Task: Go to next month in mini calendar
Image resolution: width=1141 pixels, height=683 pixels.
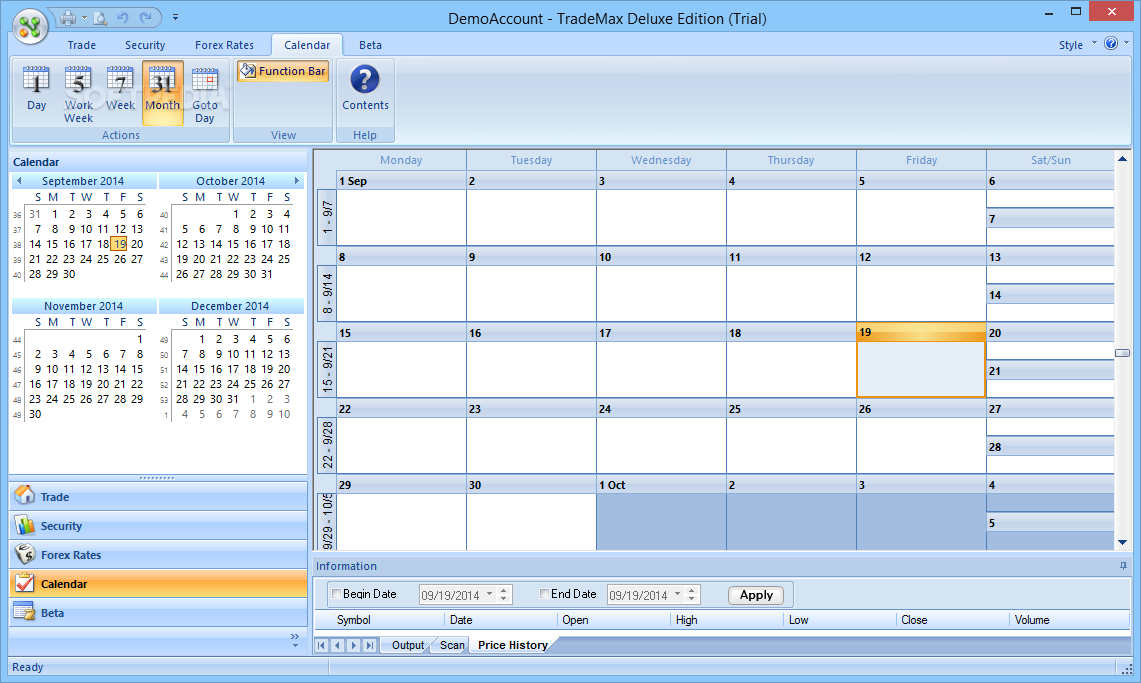Action: 296,180
